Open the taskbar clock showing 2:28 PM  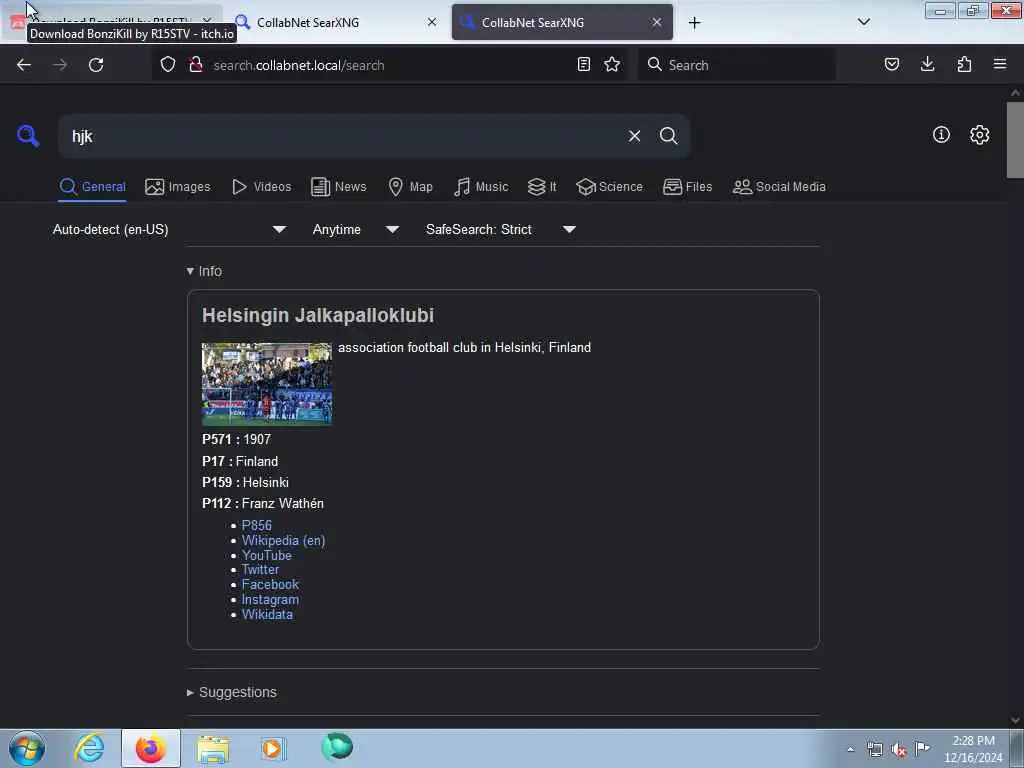coord(973,749)
